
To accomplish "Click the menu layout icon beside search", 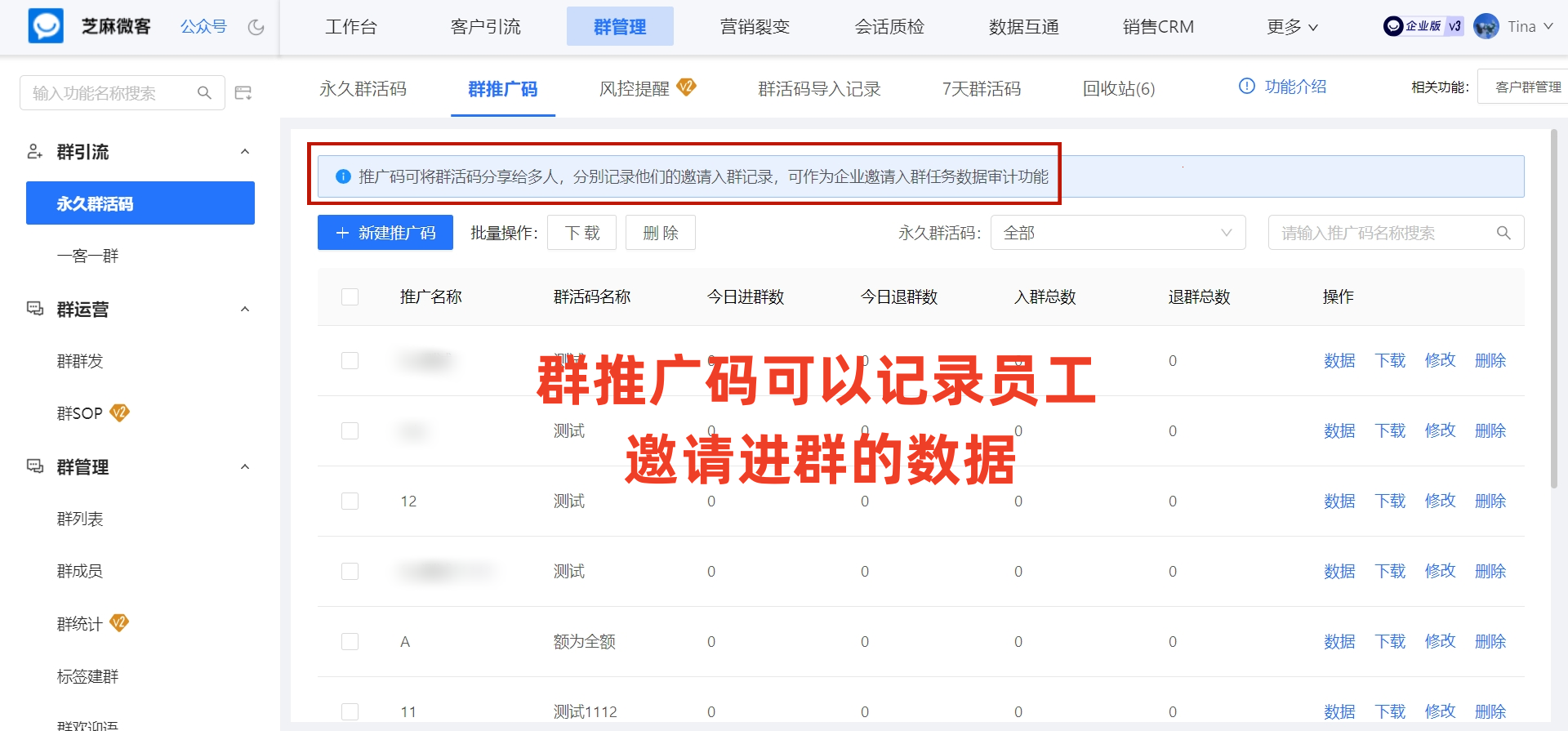I will coord(243,92).
